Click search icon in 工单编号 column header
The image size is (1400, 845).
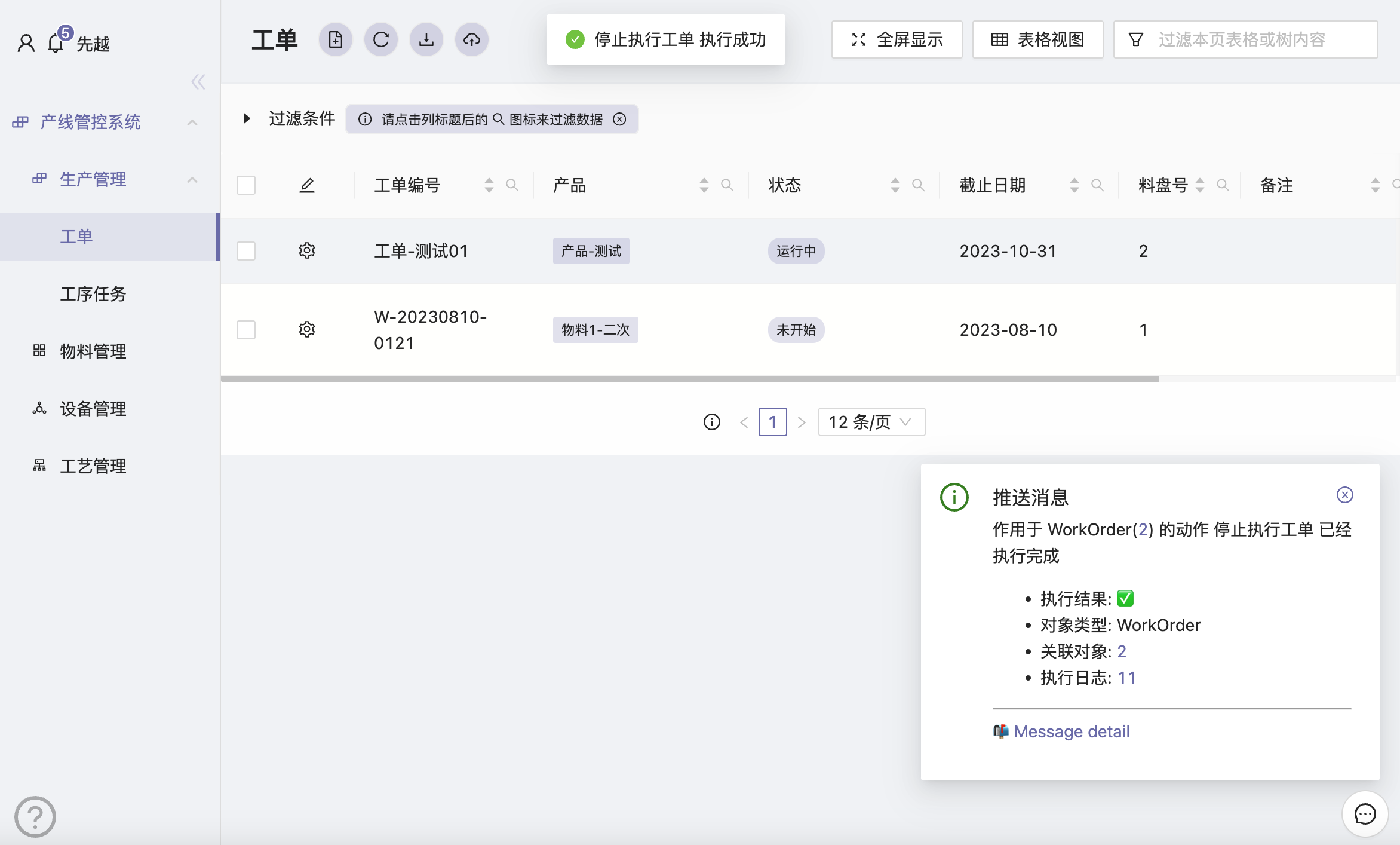[512, 185]
